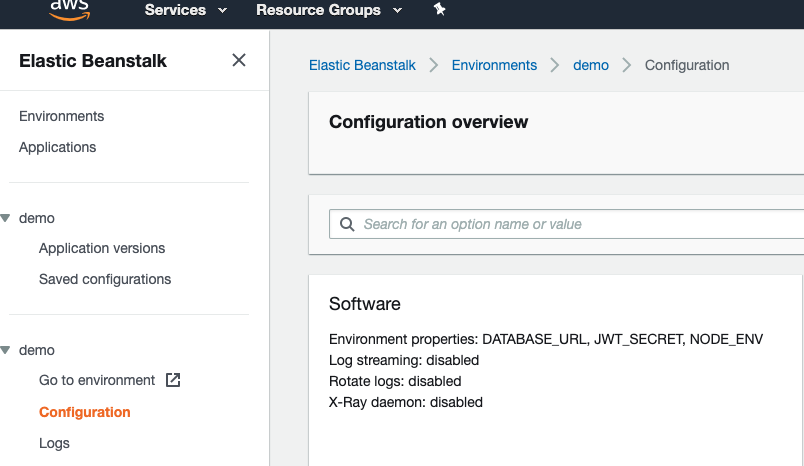Click the external link icon beside Go to environment
Screen dimensions: 804x466
click(173, 380)
